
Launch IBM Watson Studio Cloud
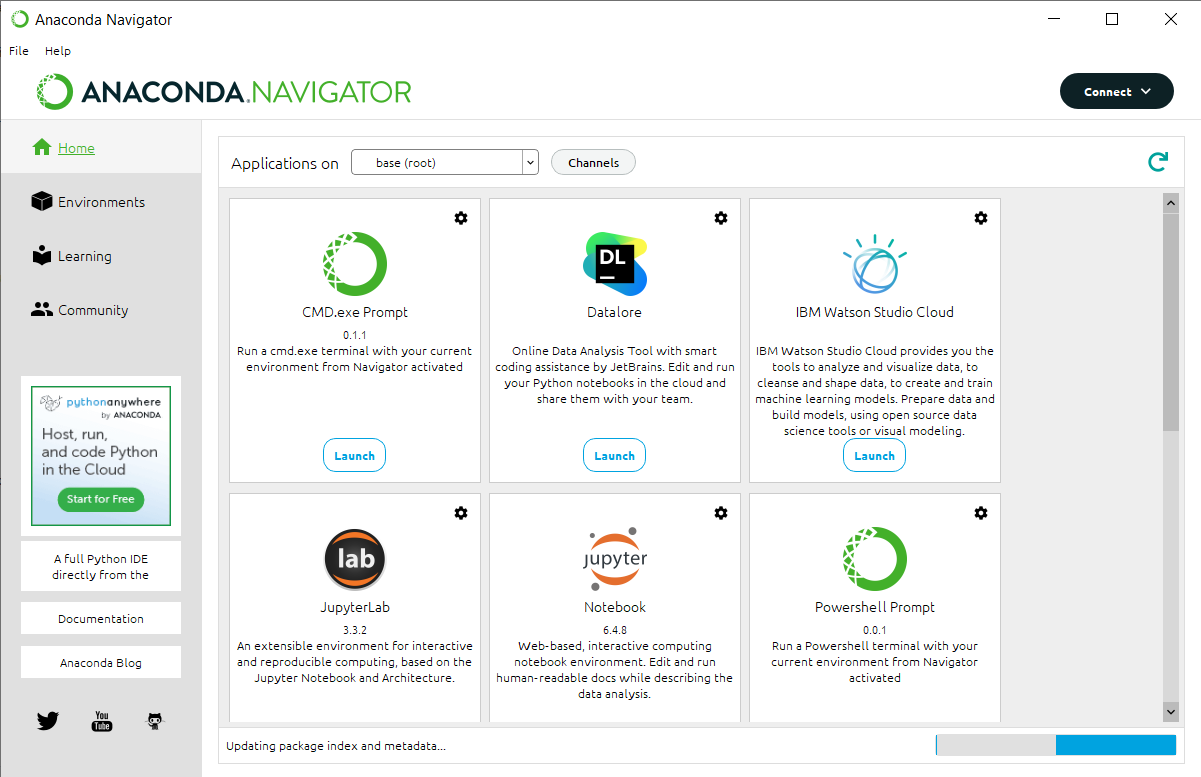point(875,455)
